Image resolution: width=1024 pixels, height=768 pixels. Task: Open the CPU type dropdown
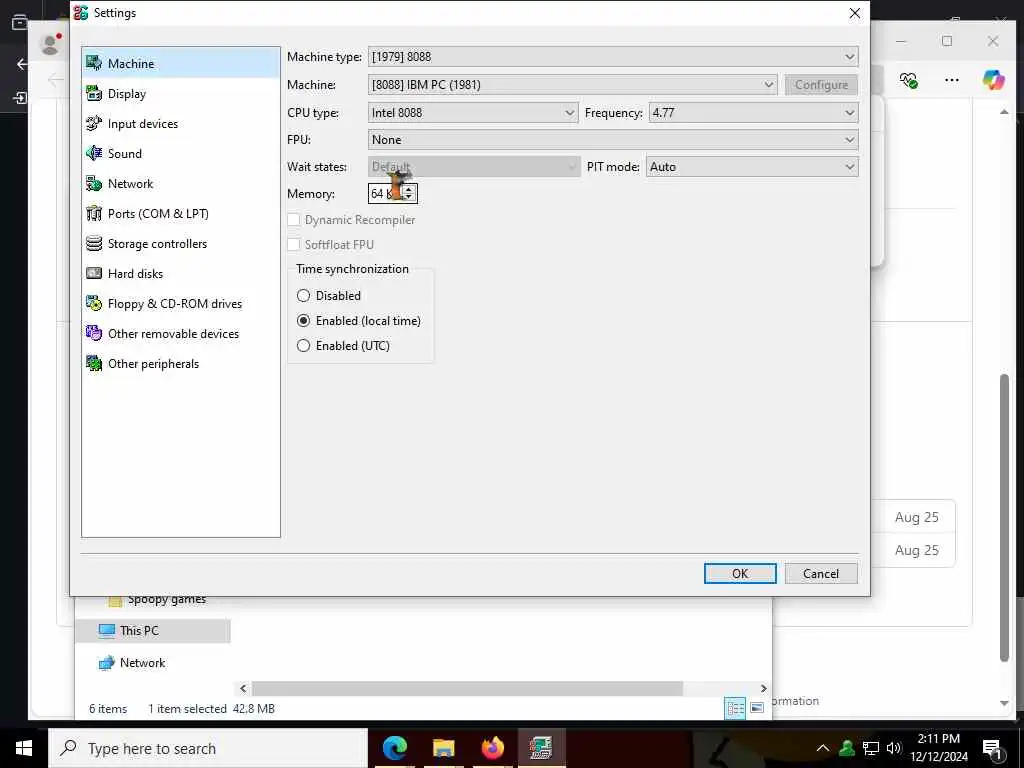[473, 113]
